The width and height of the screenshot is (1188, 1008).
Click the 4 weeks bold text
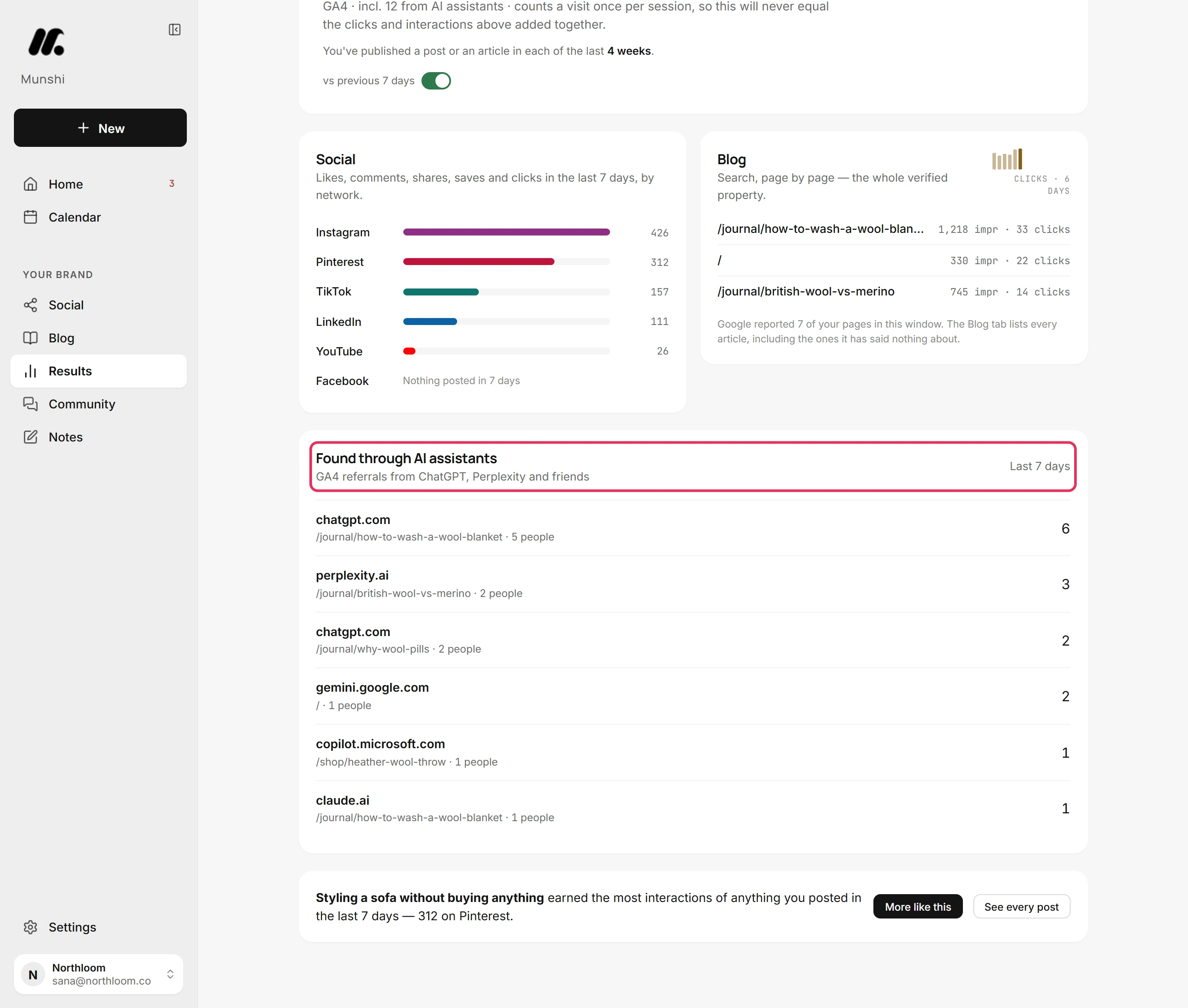[x=629, y=51]
